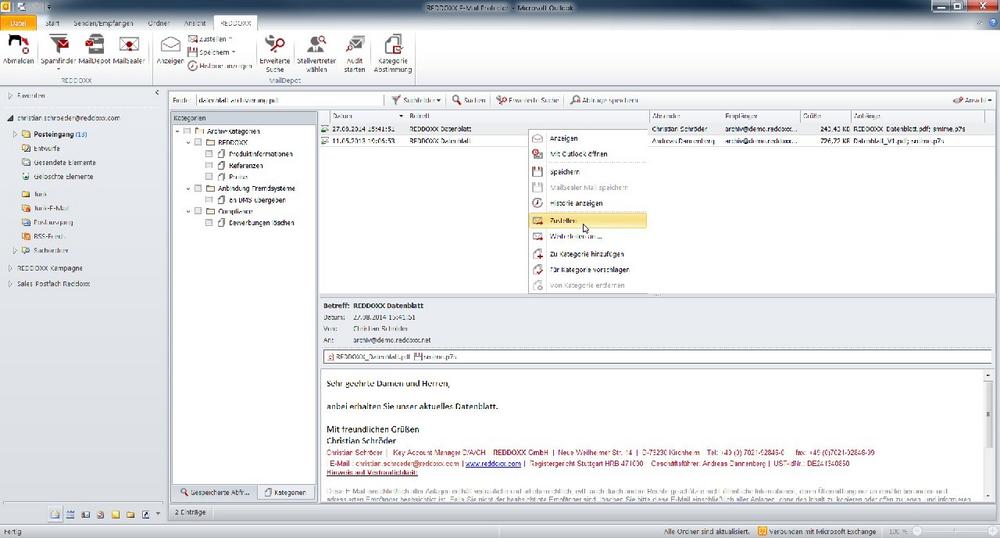Click the smime.p7s attachment in preview
This screenshot has height=538, width=1000.
click(436, 357)
